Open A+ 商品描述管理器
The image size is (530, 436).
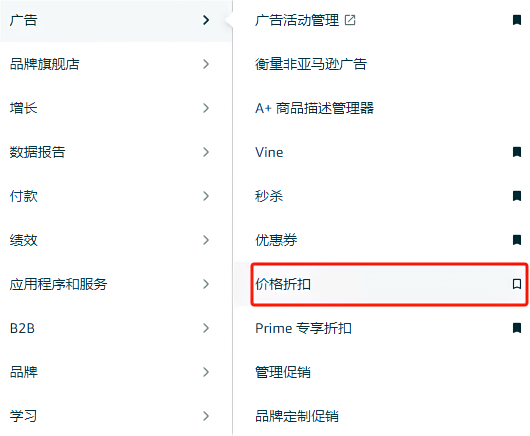(x=314, y=108)
